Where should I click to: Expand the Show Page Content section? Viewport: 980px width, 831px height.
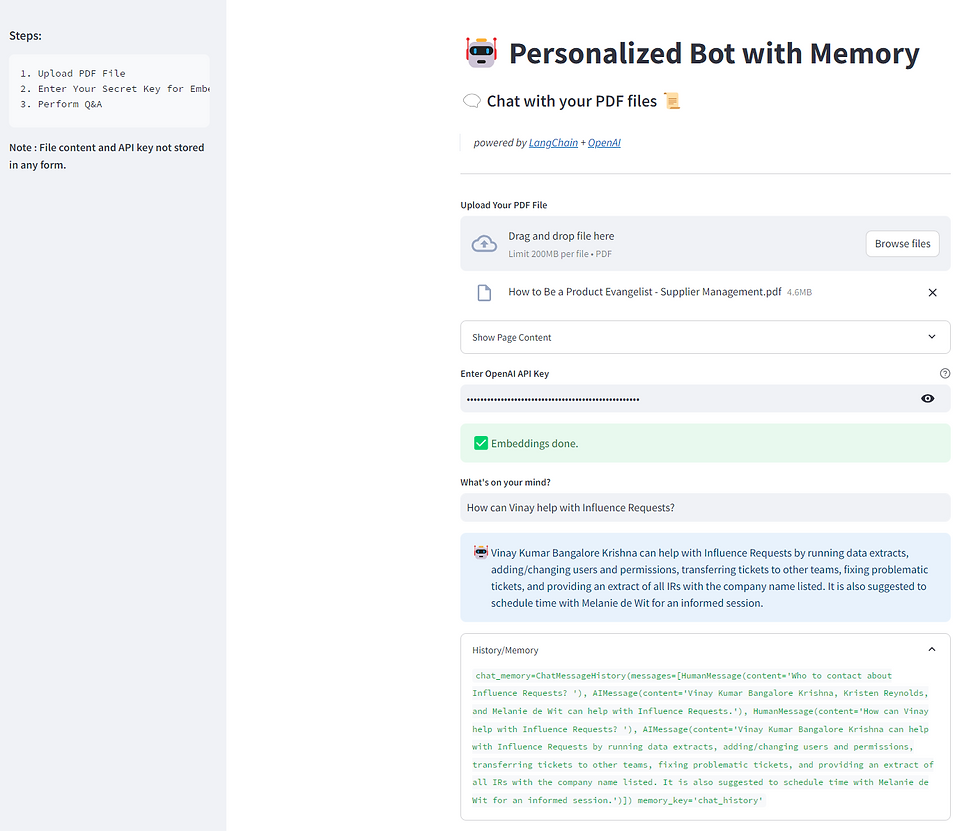[x=705, y=337]
